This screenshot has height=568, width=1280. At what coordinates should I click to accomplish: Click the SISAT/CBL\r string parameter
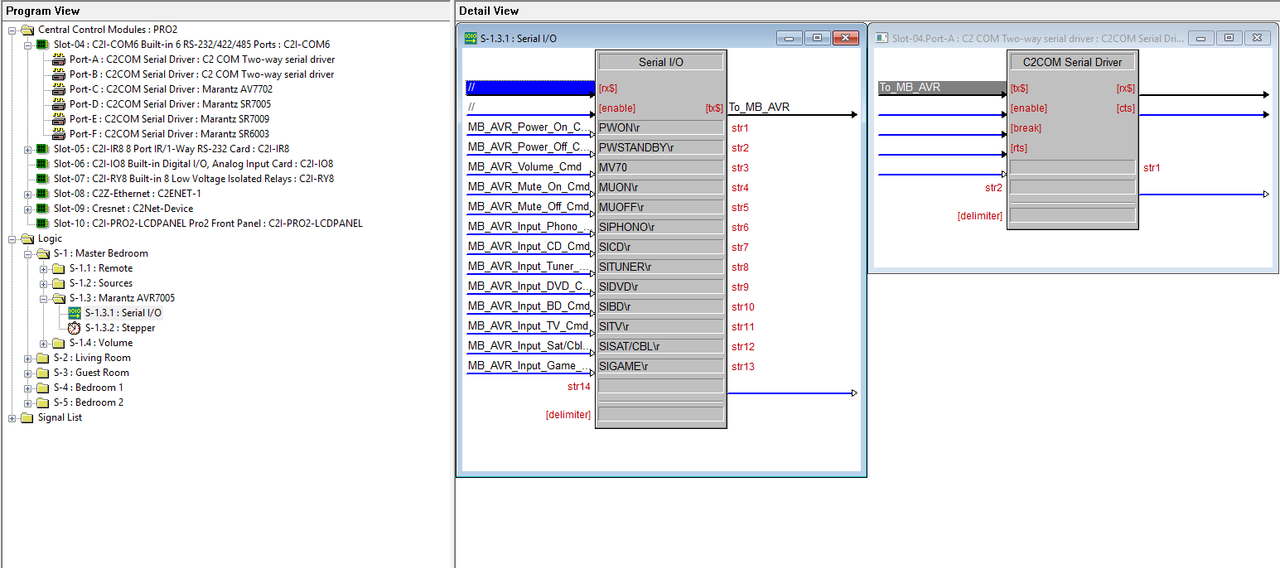[660, 346]
